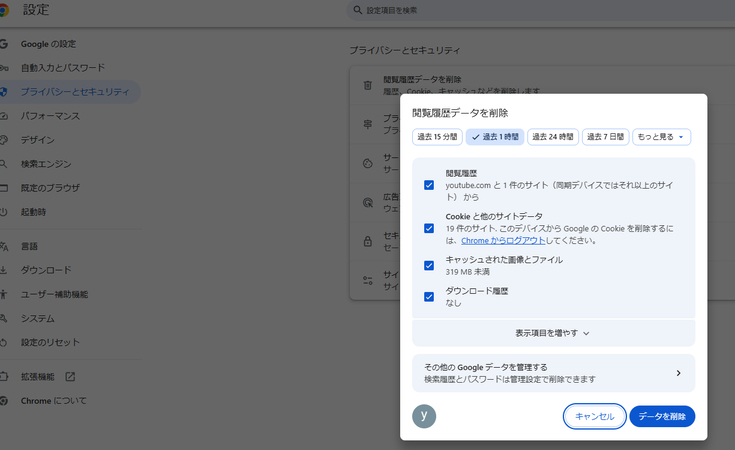The image size is (735, 450).
Task: Click the accessibility icon for ユーザー補助機能
Action: (3, 294)
